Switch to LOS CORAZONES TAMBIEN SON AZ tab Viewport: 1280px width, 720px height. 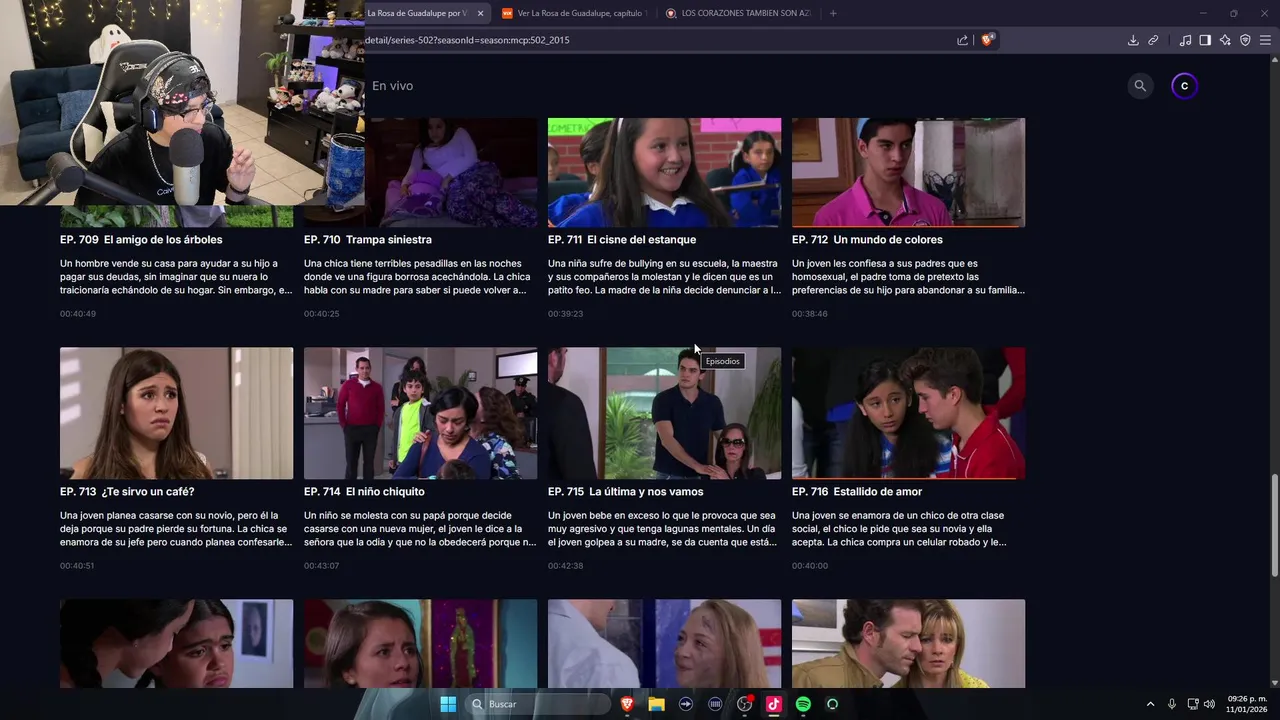(738, 13)
